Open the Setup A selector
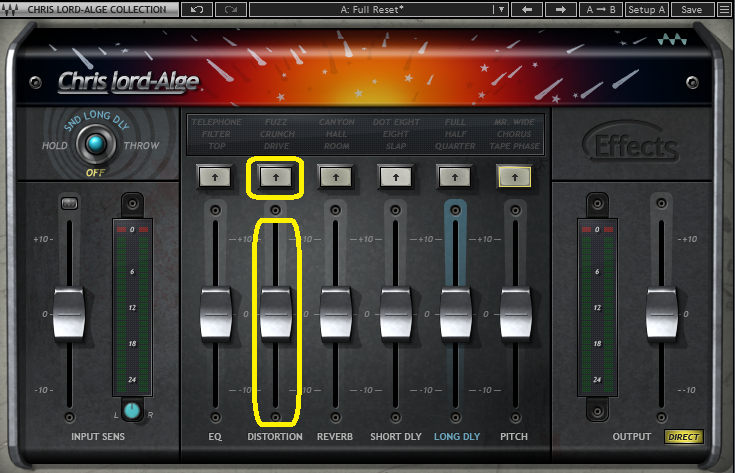 pyautogui.click(x=647, y=9)
